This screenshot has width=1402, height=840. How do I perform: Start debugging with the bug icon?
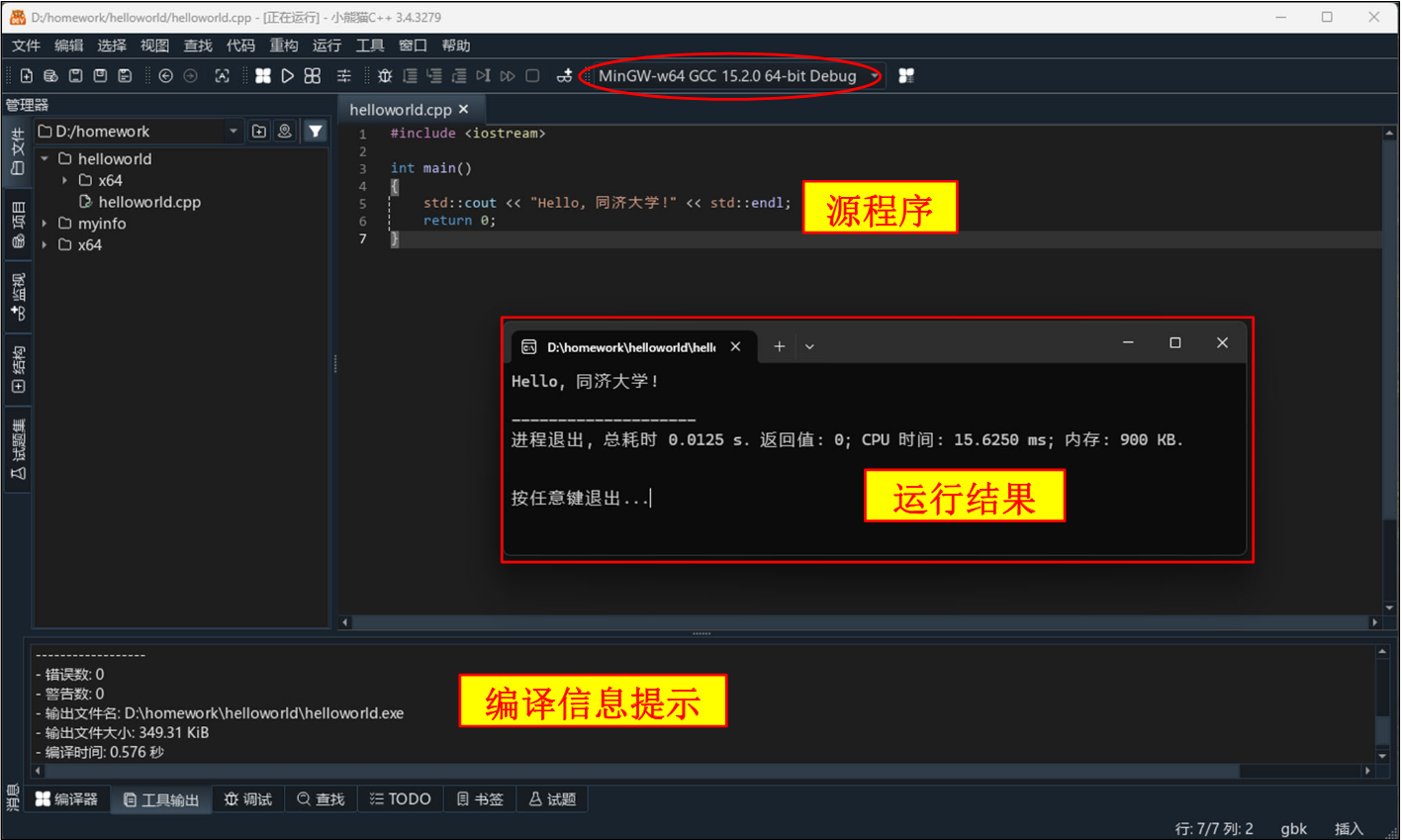pyautogui.click(x=385, y=75)
